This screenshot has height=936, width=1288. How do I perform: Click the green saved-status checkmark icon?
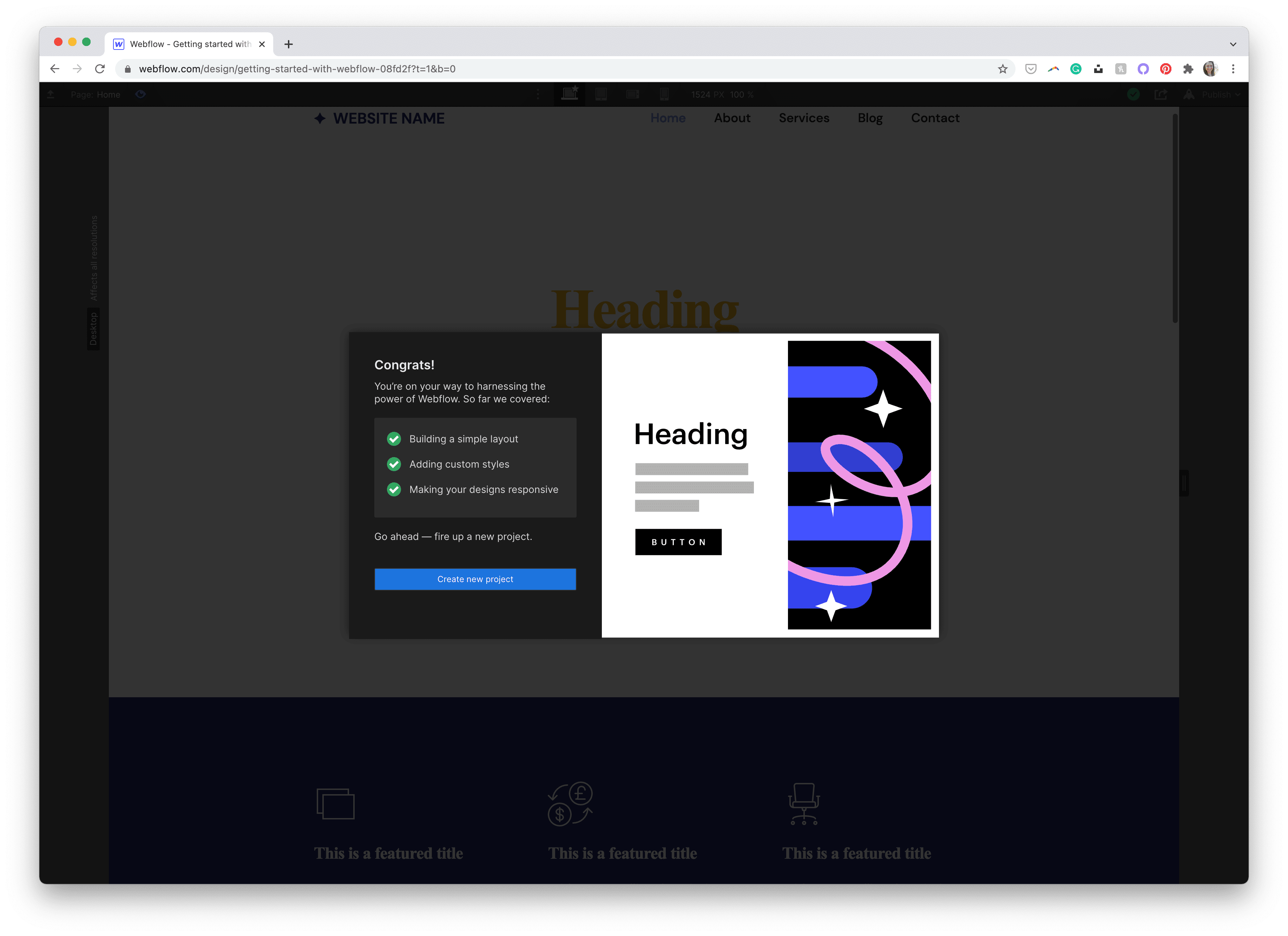(1133, 94)
